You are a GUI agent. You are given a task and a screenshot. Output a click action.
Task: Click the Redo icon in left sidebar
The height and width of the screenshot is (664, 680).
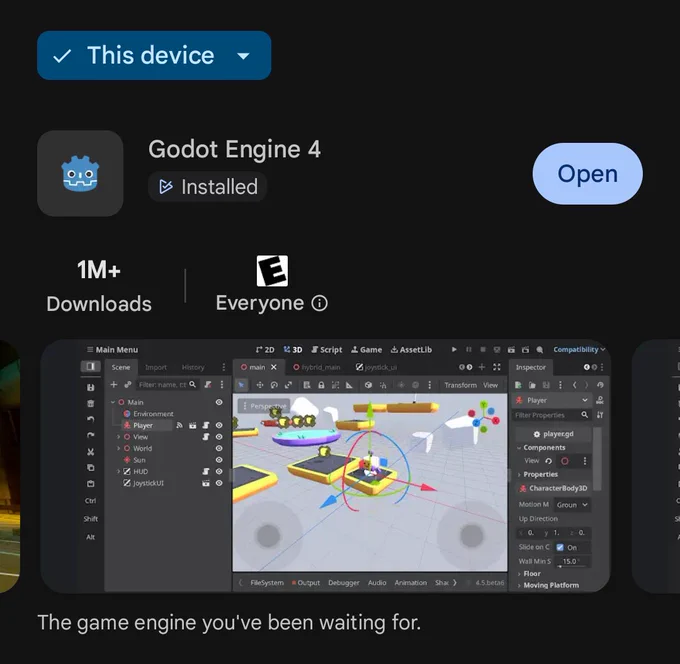tap(90, 435)
